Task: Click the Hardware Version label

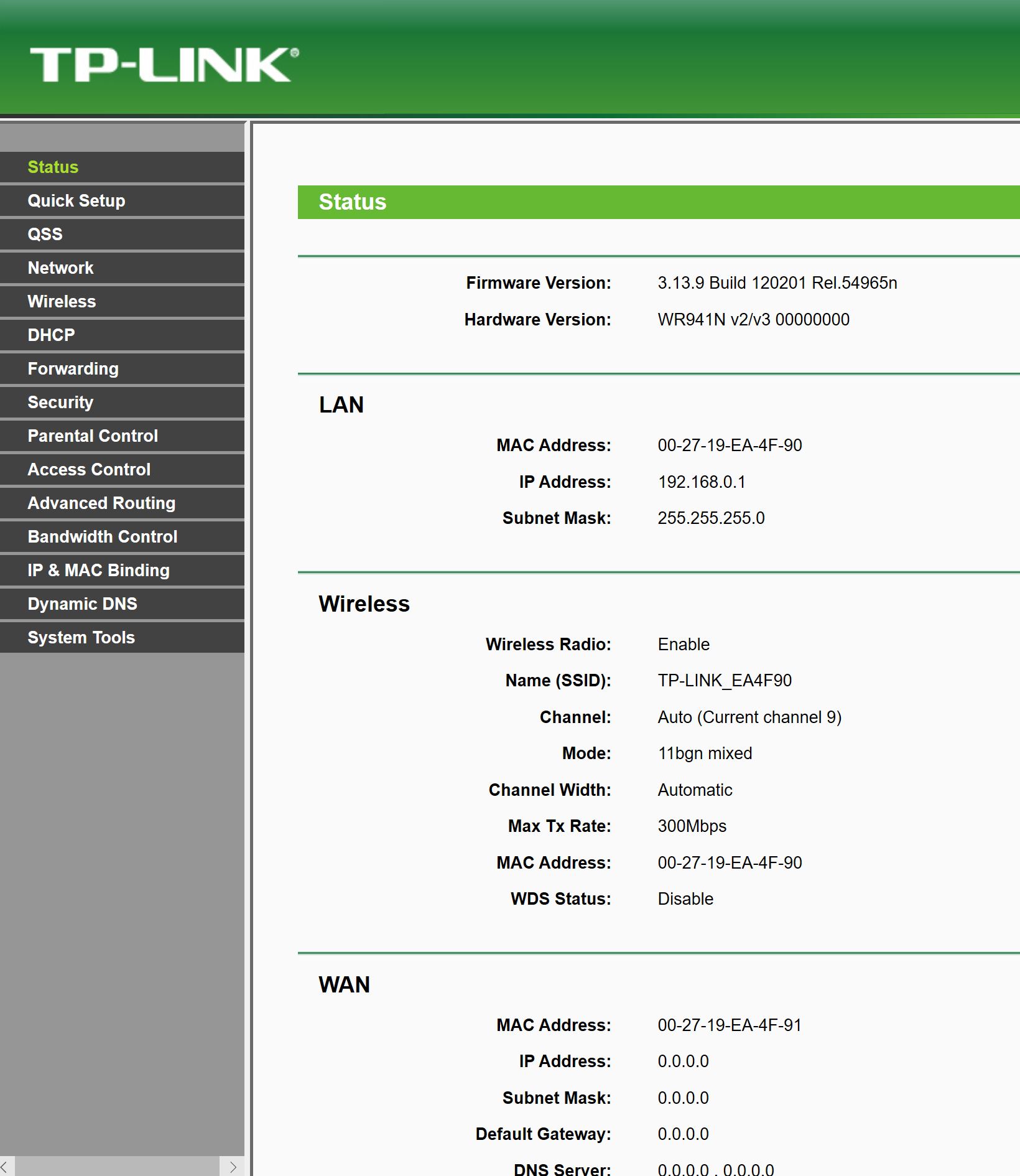Action: coord(538,320)
